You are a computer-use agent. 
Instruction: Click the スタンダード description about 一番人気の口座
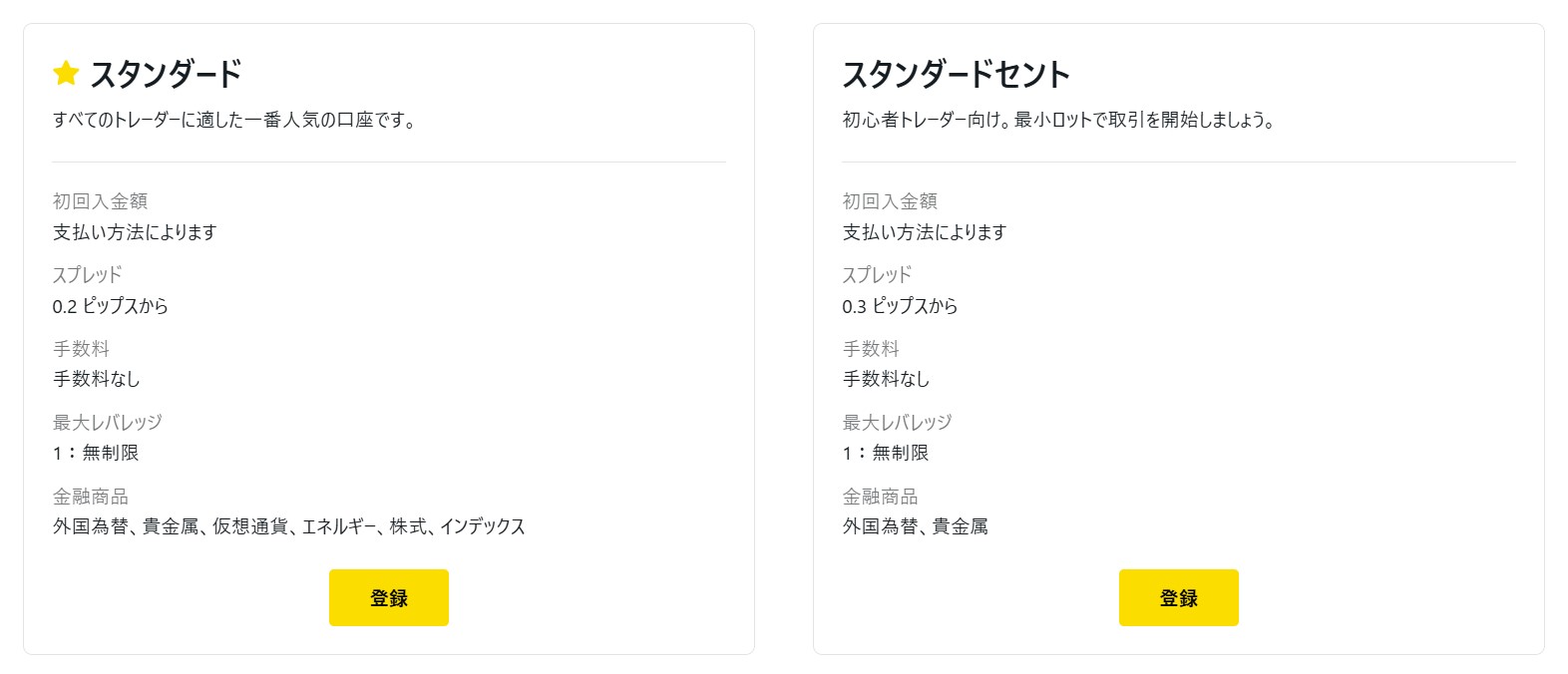tap(234, 120)
